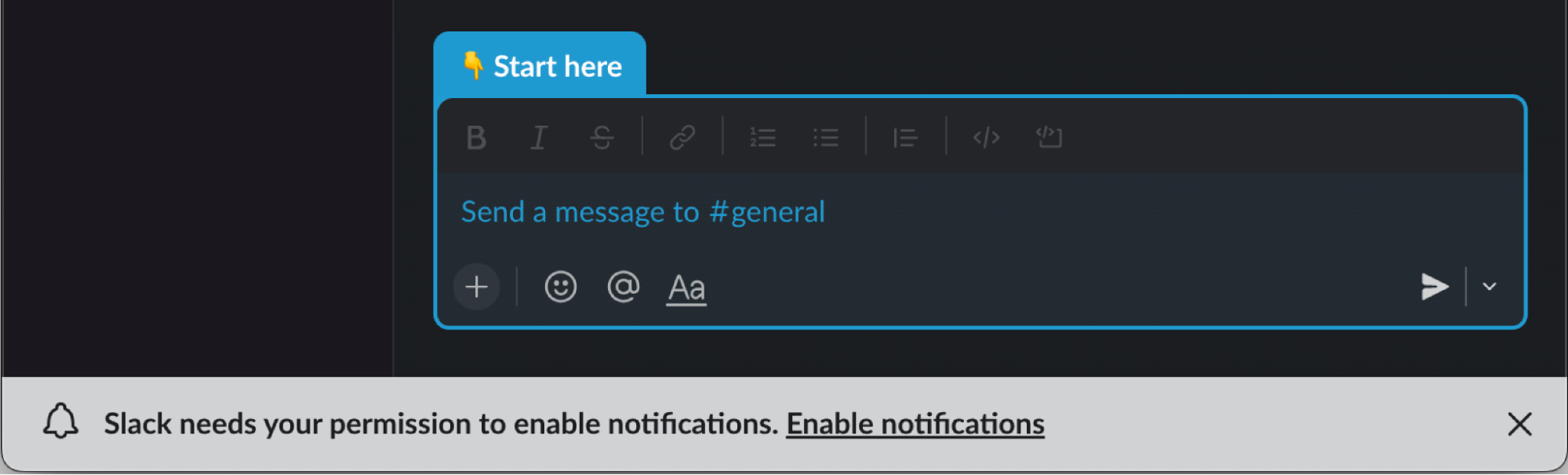Screen dimensions: 1568x475
Task: Insert a link using the link icon
Action: point(682,137)
